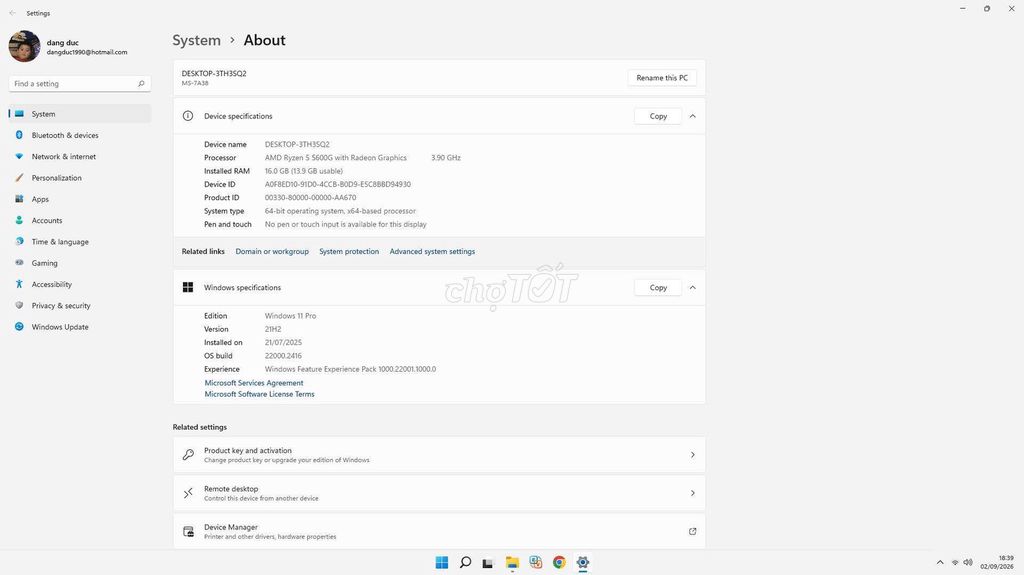Viewport: 1024px width, 575px height.
Task: Open Accessibility settings
Action: coord(80,284)
